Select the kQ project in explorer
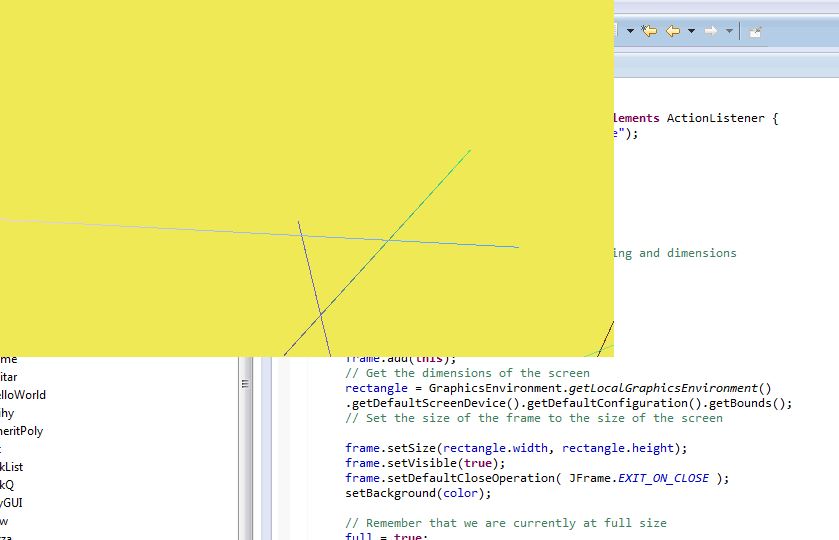 click(x=7, y=485)
